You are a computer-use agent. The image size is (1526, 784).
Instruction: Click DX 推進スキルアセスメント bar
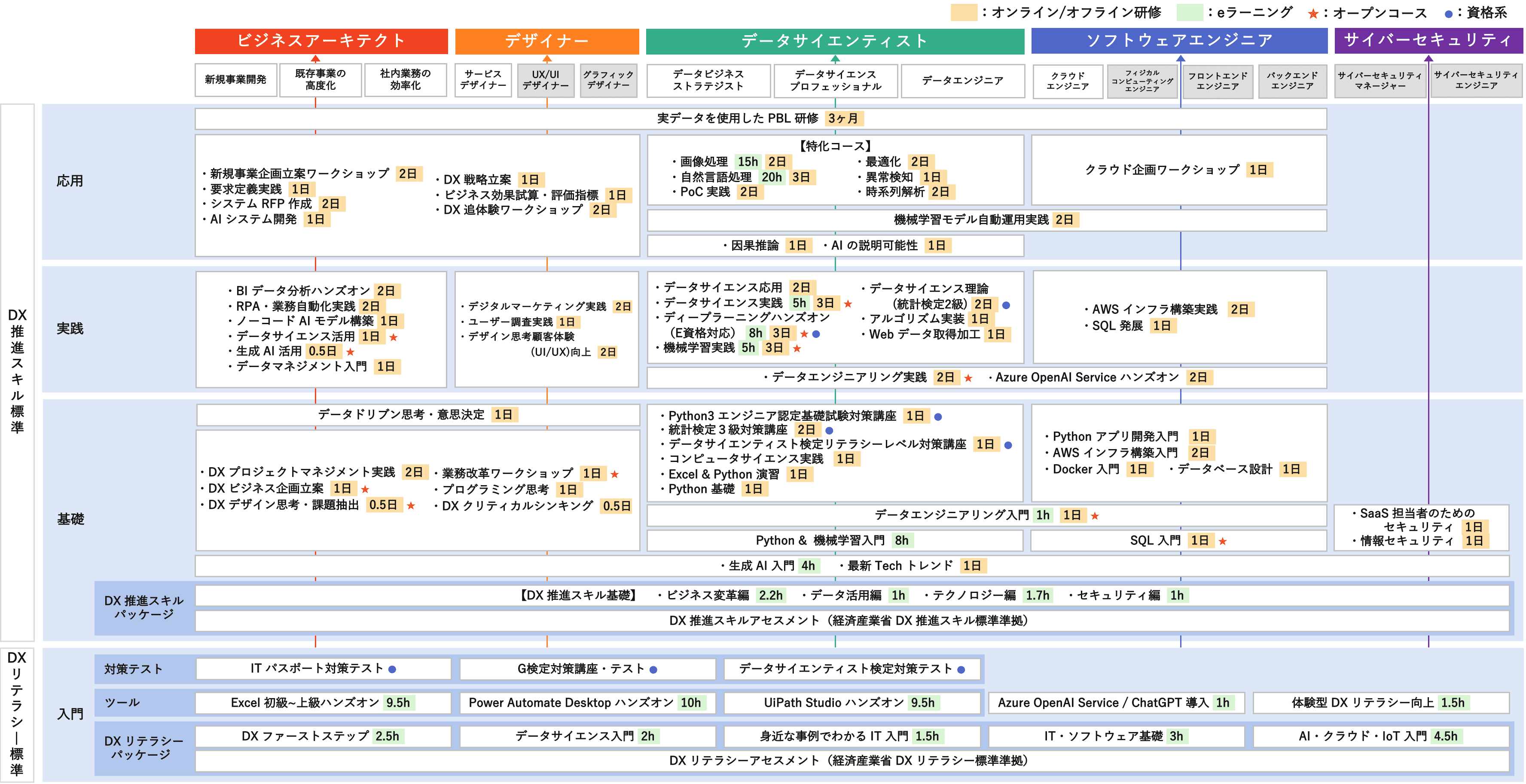click(x=852, y=621)
